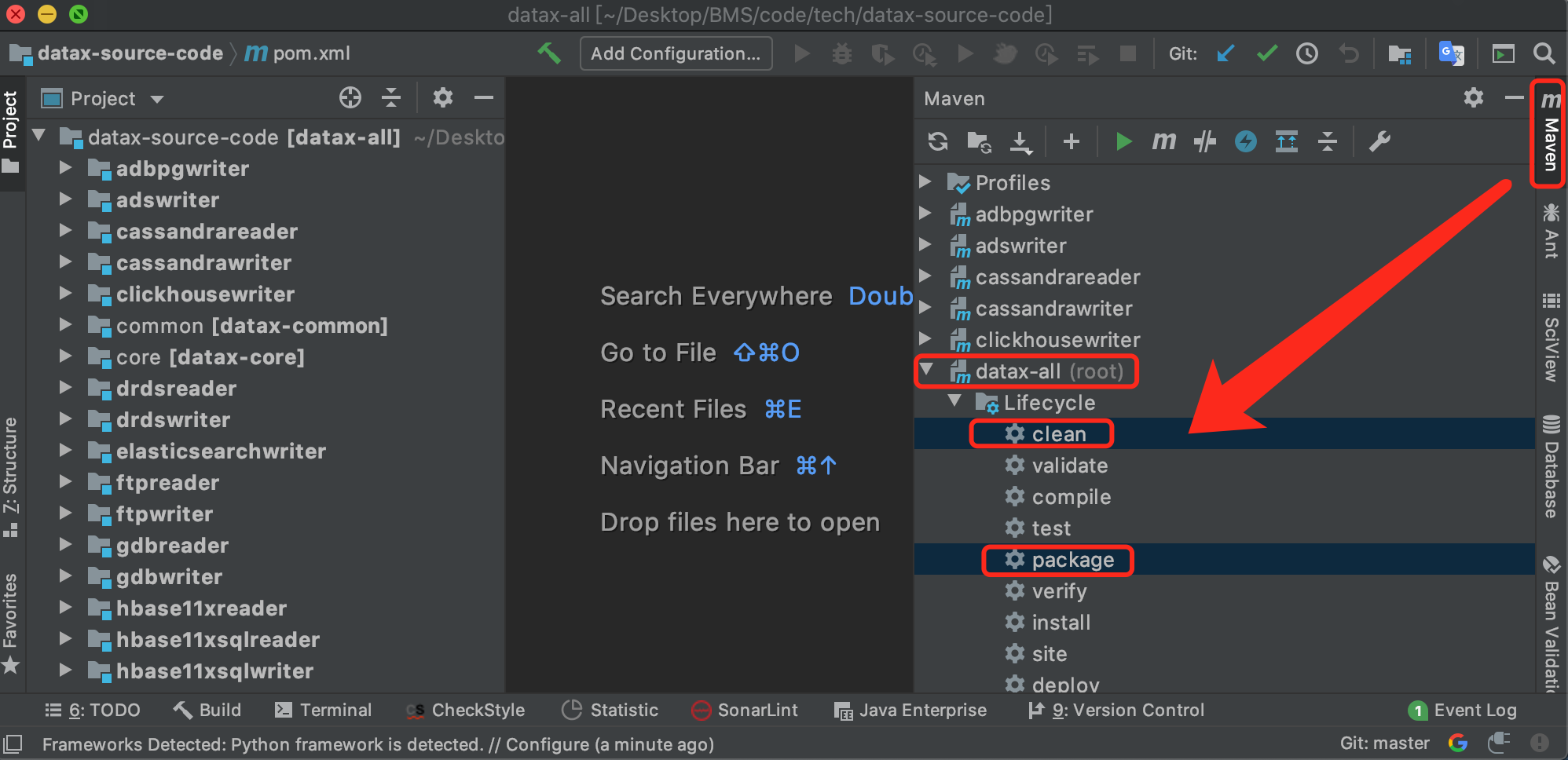Click datax-source-code breadcrumb
Viewport: 1568px width, 760px height.
point(116,53)
